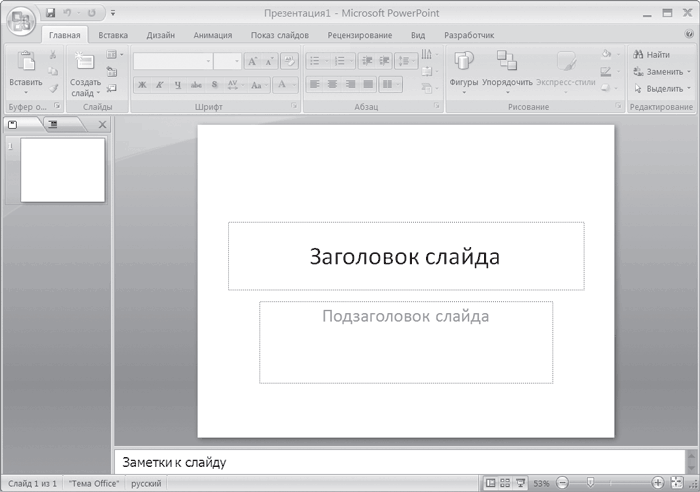
Task: Expand the Шрифт group dialog launcher
Action: point(294,106)
